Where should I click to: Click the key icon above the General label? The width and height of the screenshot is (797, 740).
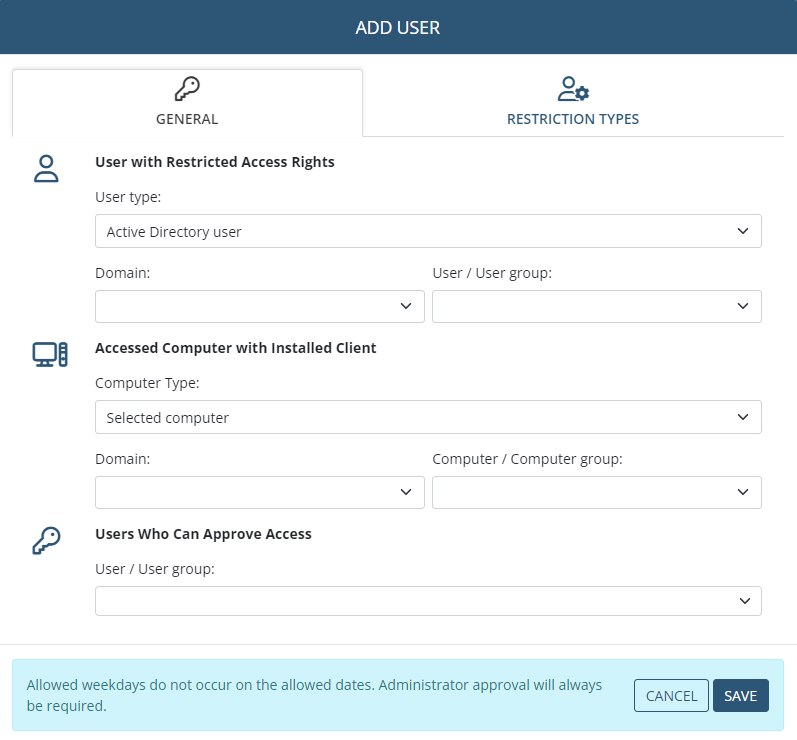[x=187, y=90]
